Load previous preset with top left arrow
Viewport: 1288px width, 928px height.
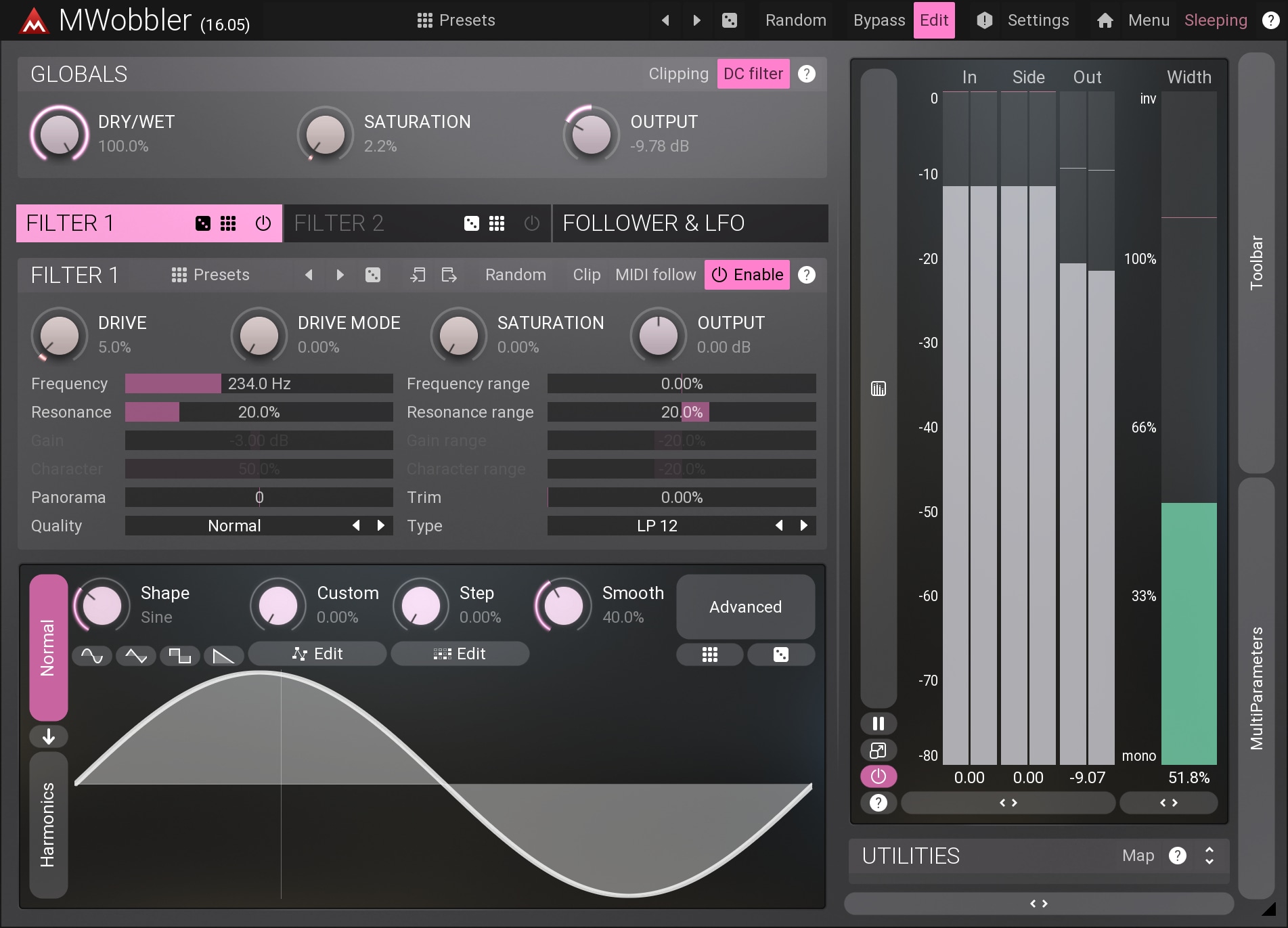point(665,20)
